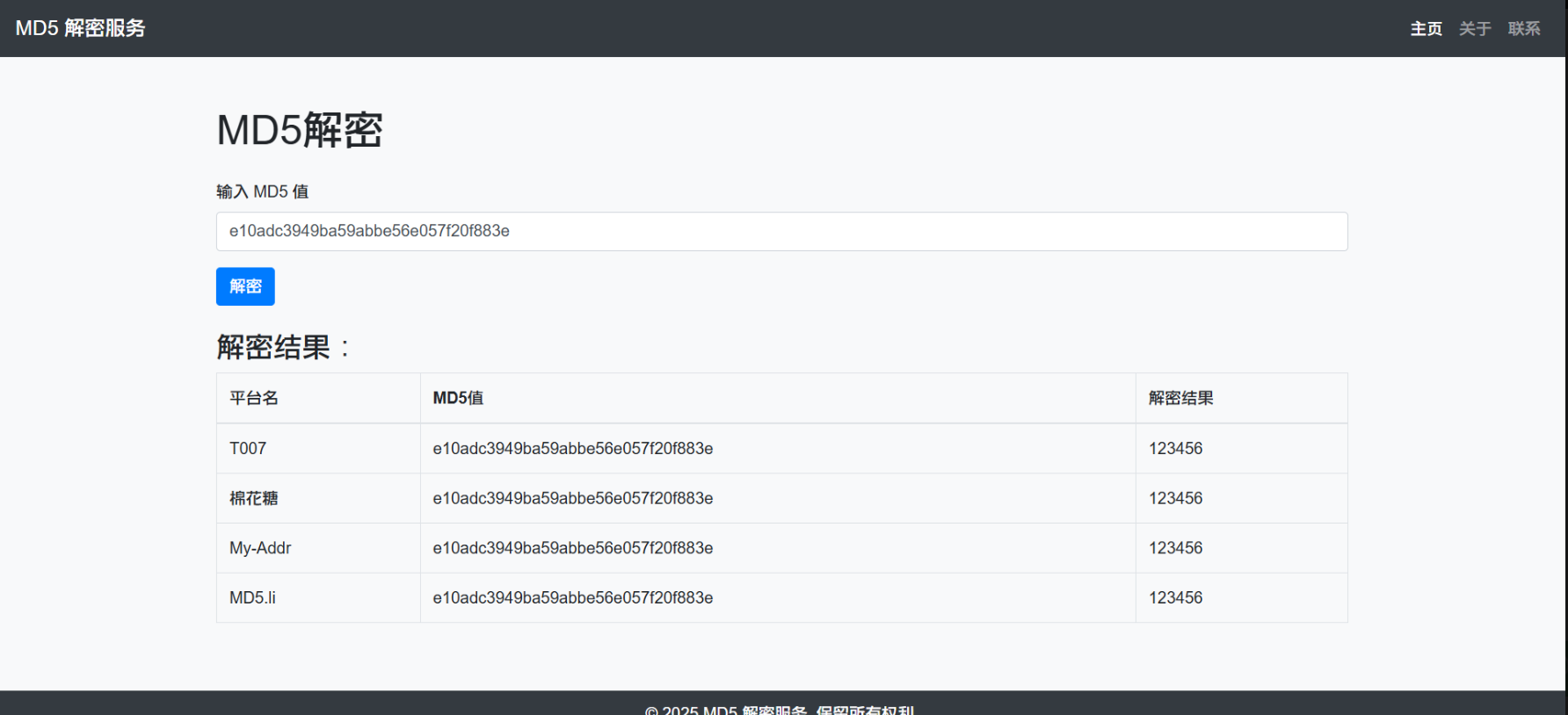1568x715 pixels.
Task: Click the MD5 hash in the T007 row
Action: pyautogui.click(x=572, y=448)
